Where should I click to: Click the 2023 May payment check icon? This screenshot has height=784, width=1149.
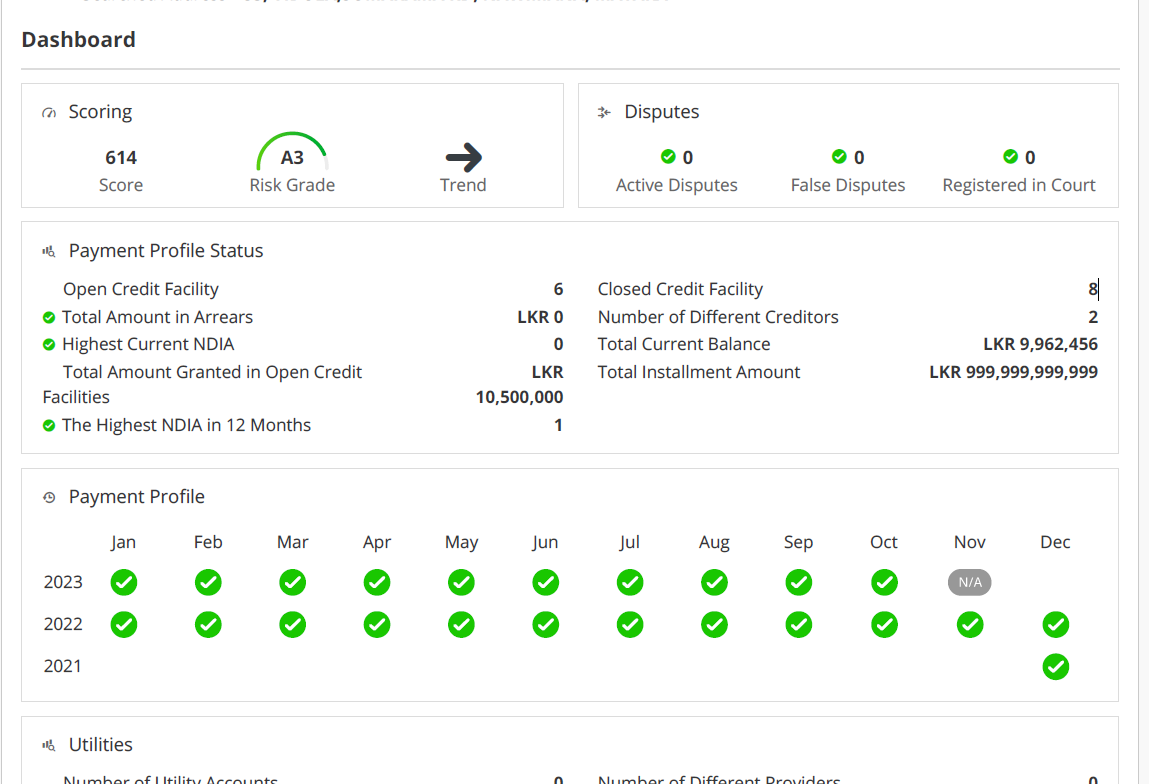(461, 583)
